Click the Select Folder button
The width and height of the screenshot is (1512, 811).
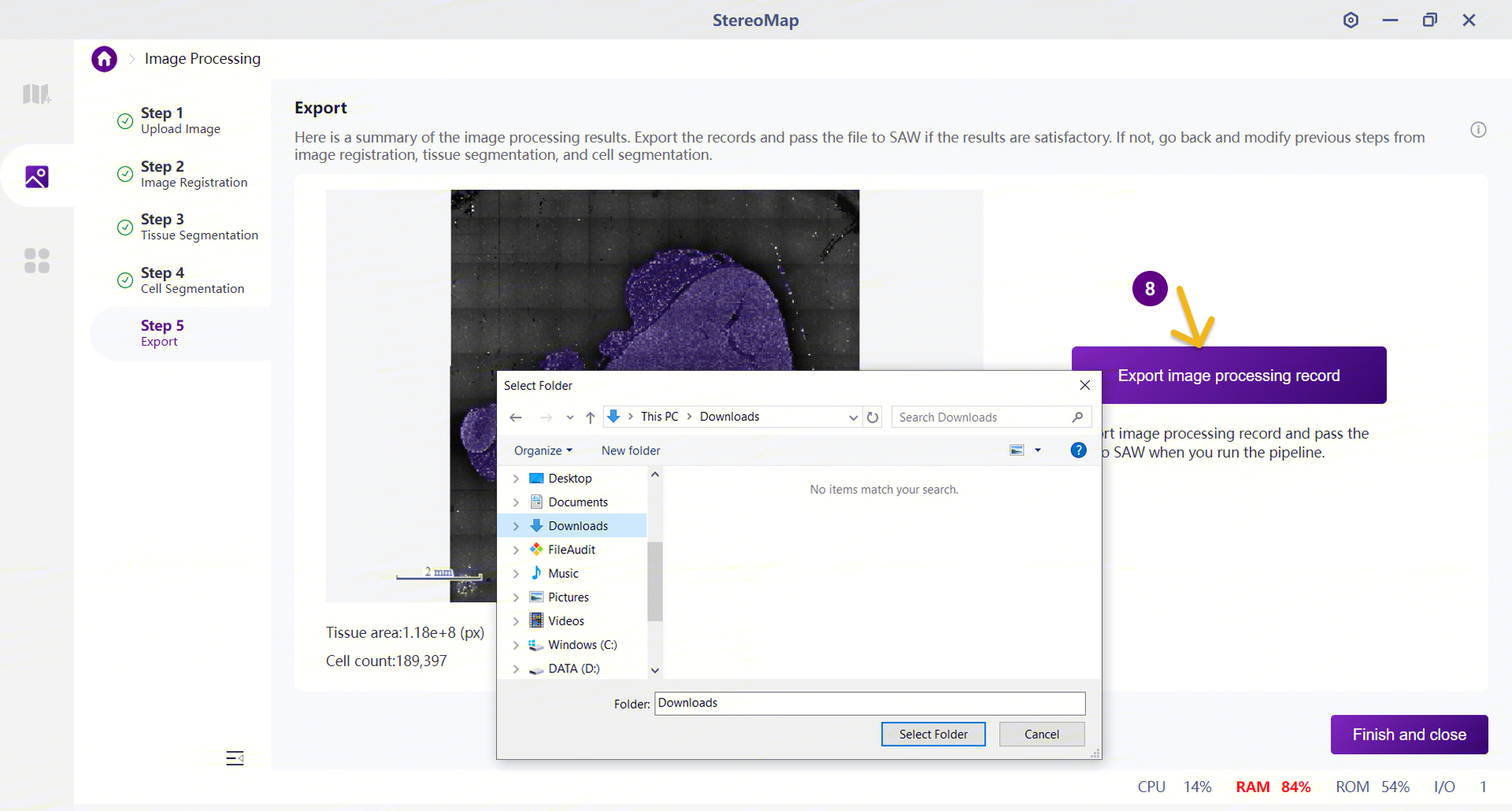[x=933, y=734]
